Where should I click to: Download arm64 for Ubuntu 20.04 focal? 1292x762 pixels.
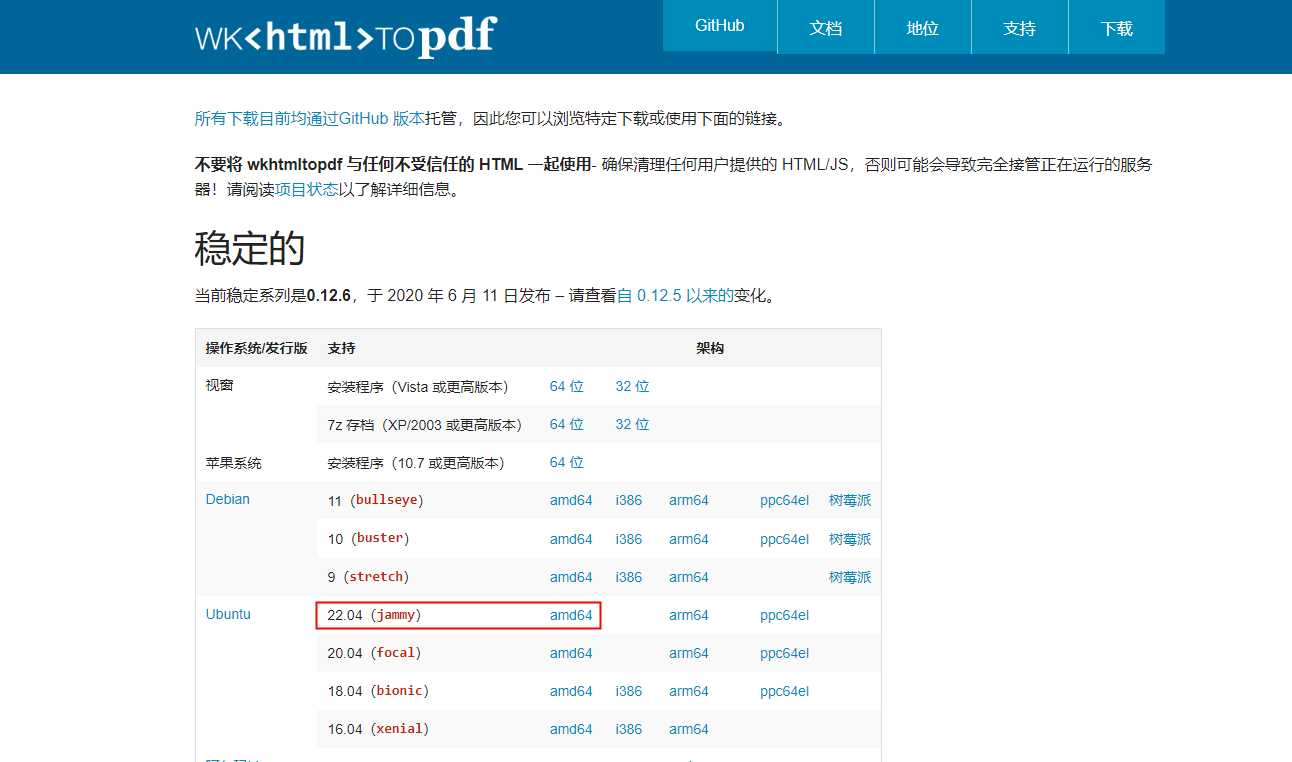pos(689,653)
